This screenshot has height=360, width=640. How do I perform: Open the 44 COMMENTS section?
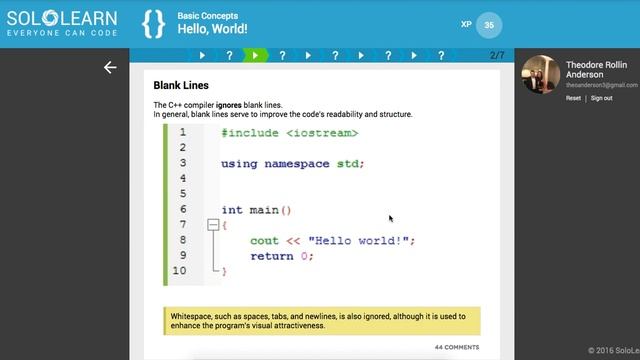point(457,347)
